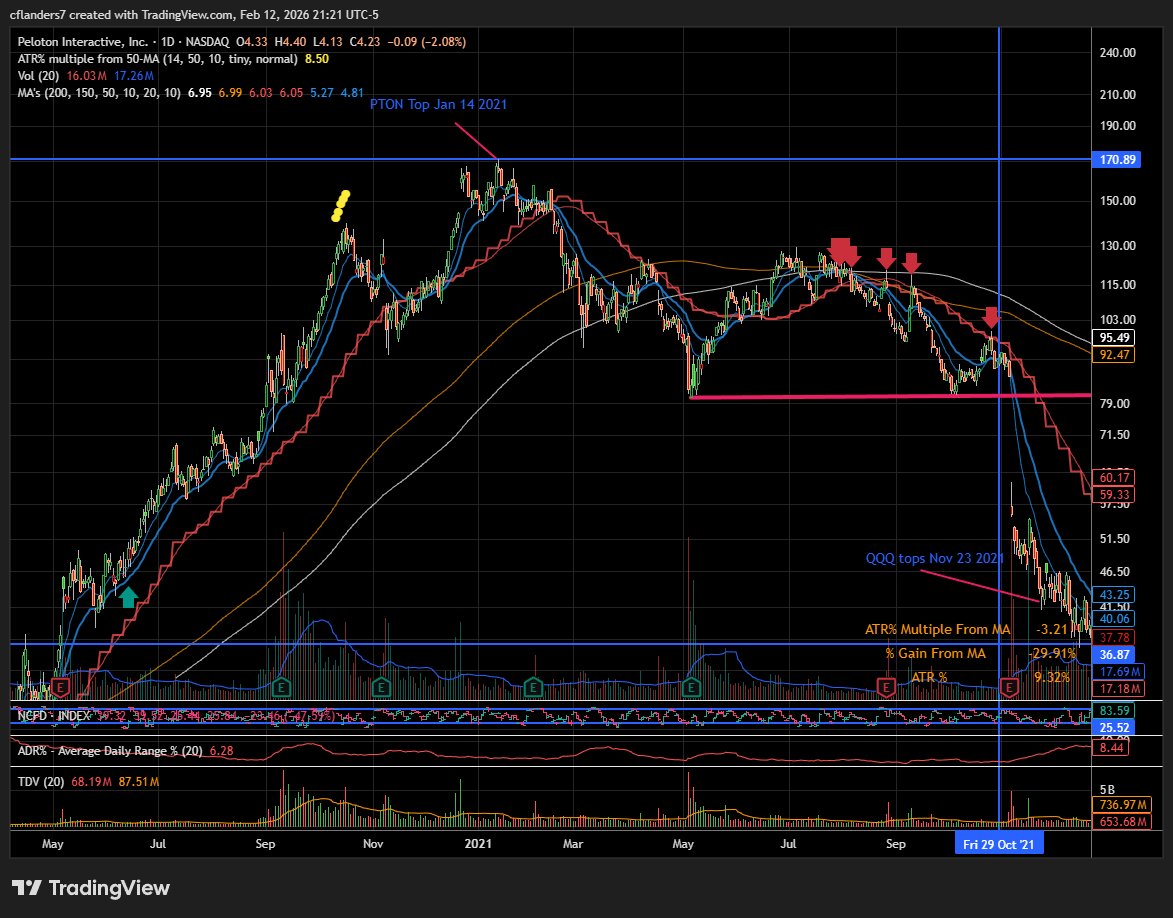1173x918 pixels.
Task: Click the red 37.78 price label
Action: [1114, 637]
